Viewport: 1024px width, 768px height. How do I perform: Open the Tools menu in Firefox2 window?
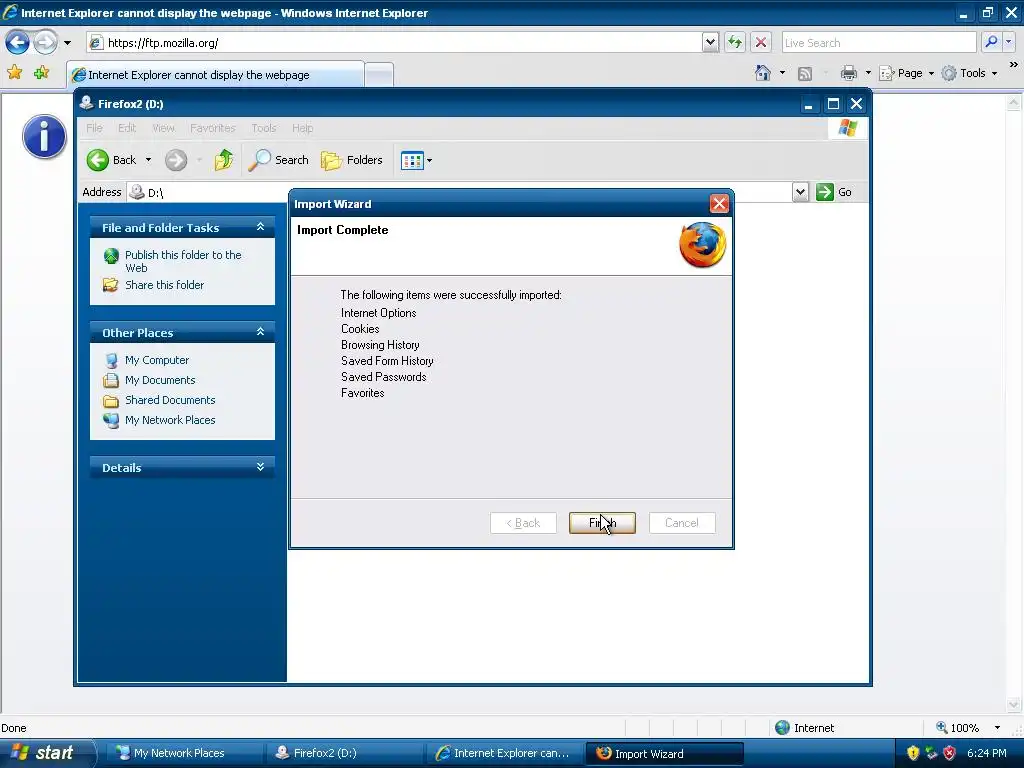(x=264, y=128)
